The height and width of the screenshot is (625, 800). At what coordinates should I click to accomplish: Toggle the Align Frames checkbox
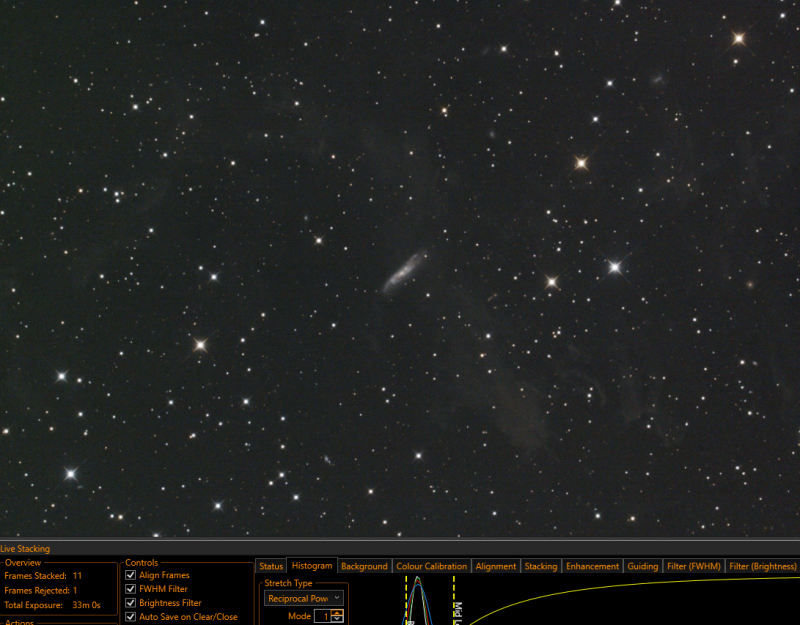pyautogui.click(x=131, y=575)
